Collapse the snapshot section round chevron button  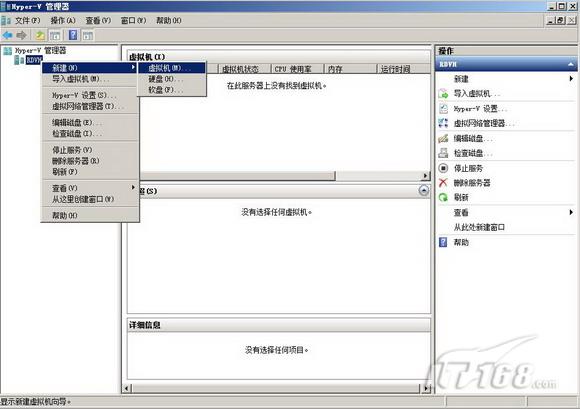tap(424, 190)
